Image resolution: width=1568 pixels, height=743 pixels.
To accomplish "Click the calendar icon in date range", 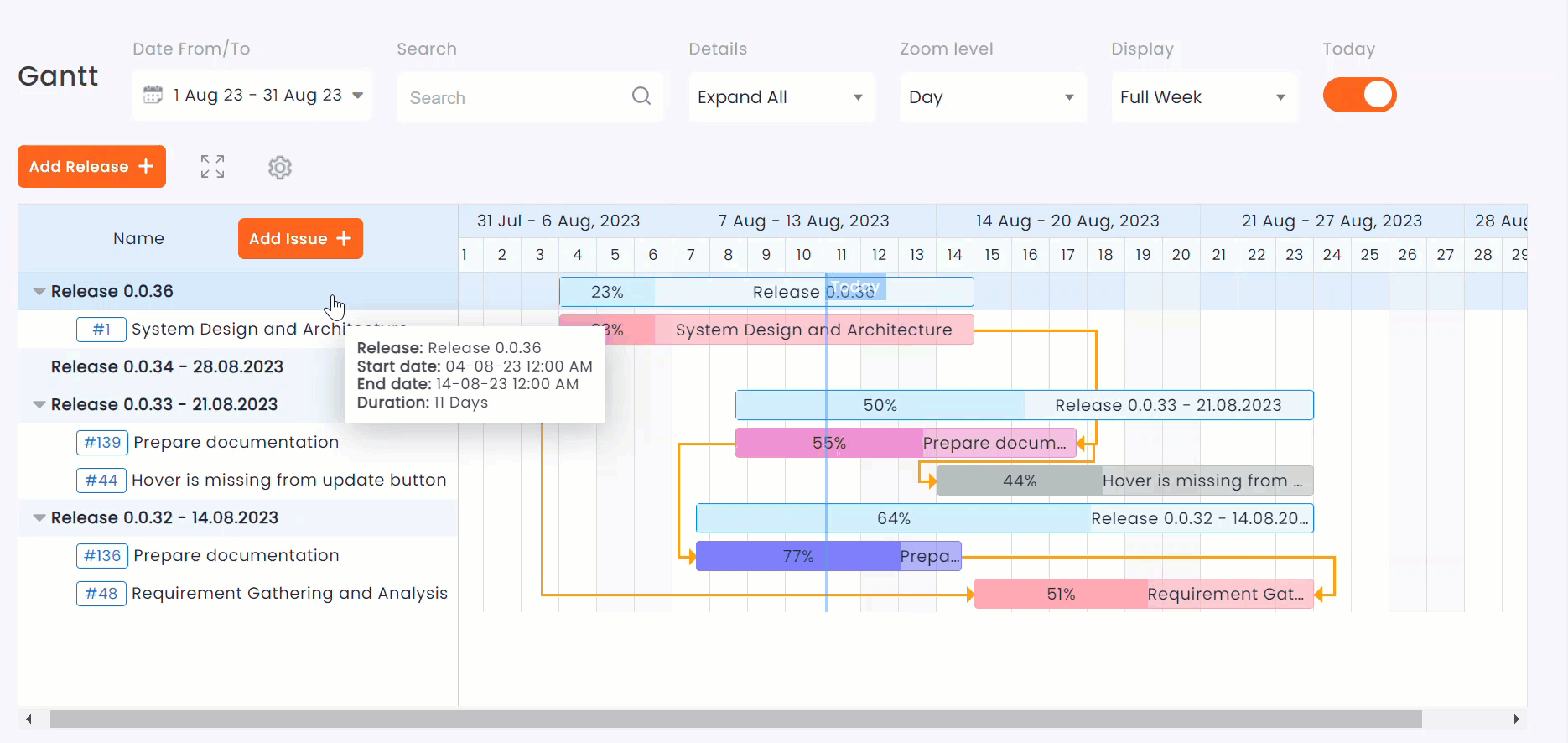I will [x=153, y=95].
